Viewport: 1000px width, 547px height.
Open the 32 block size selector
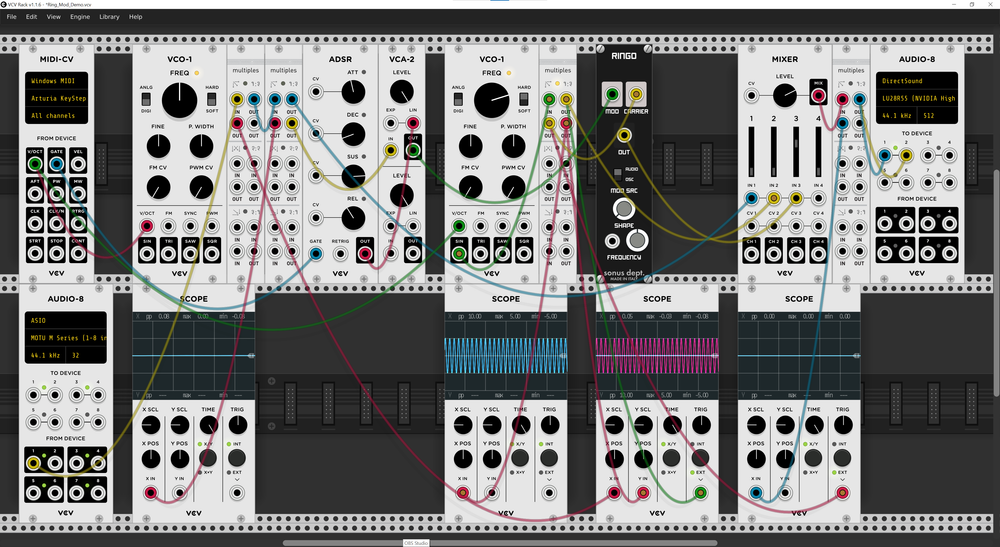point(87,355)
